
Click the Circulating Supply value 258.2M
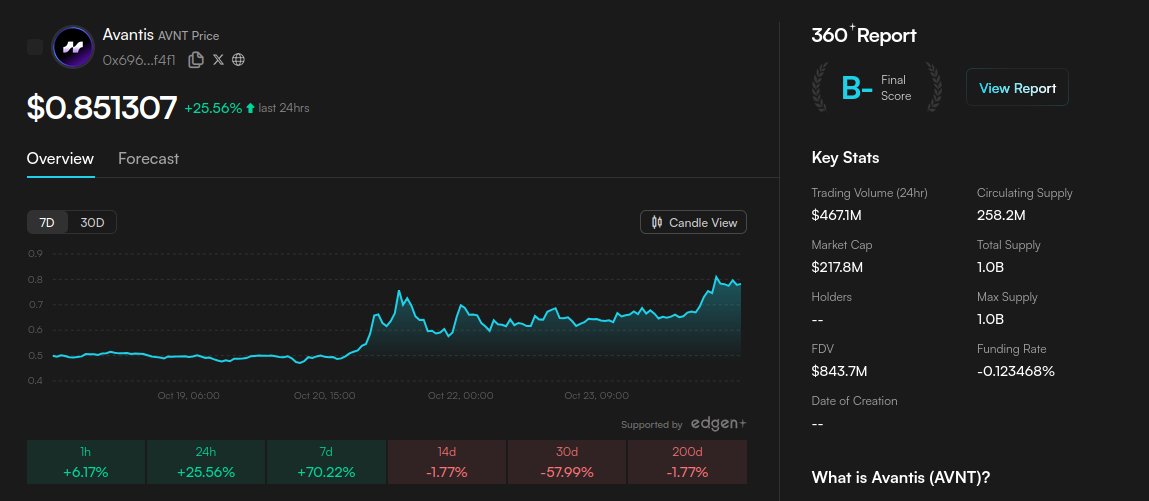click(1001, 215)
